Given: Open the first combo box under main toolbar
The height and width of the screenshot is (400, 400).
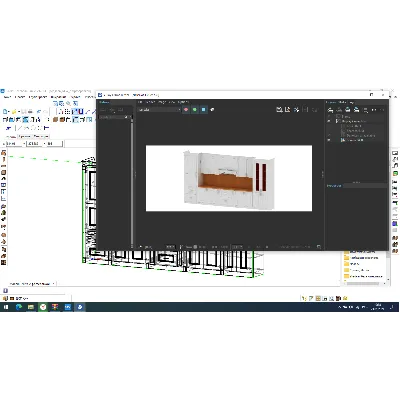Looking at the screenshot, I should point(15,144).
